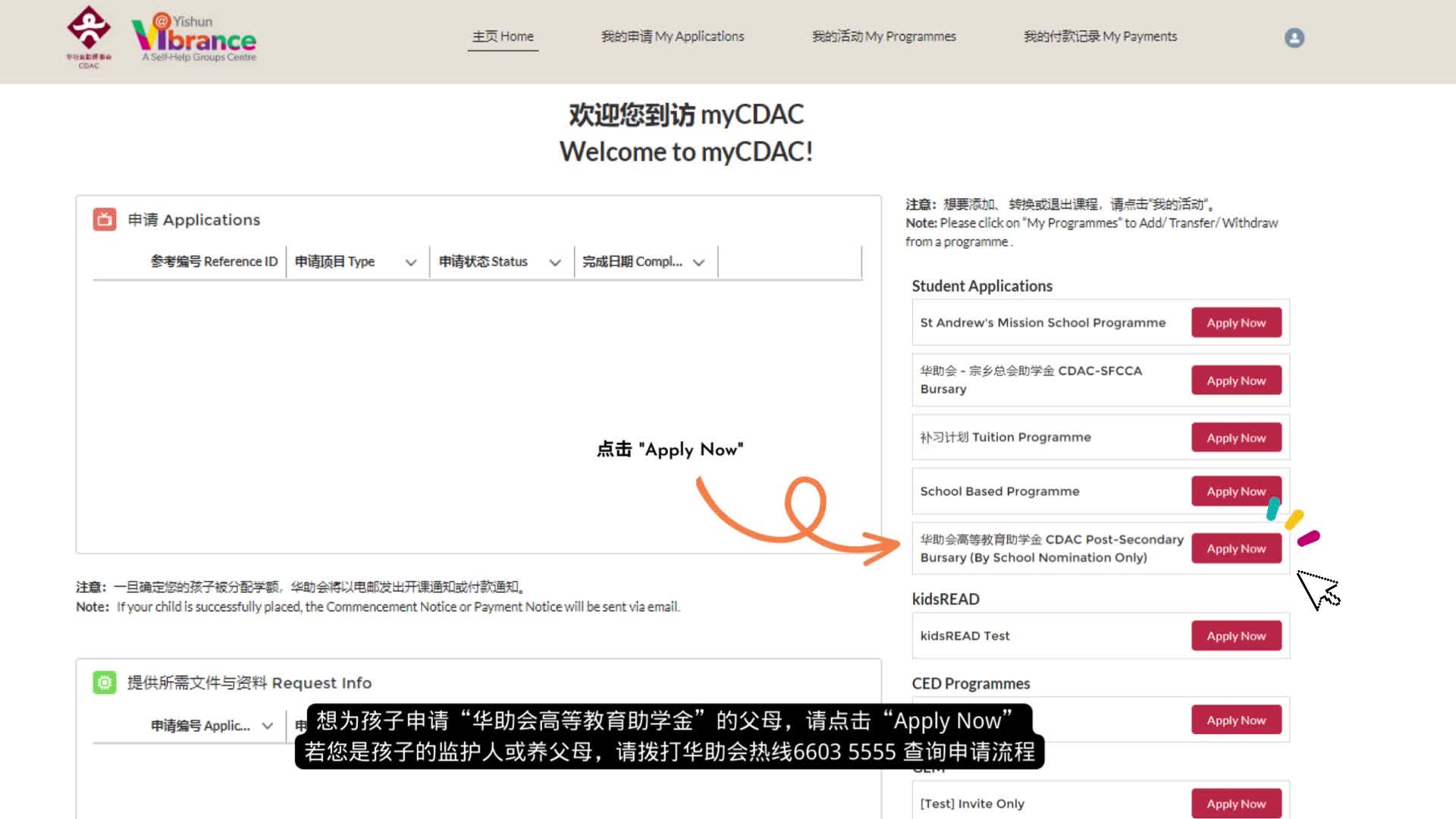Click the 'kidsREAD' section heading

[946, 599]
